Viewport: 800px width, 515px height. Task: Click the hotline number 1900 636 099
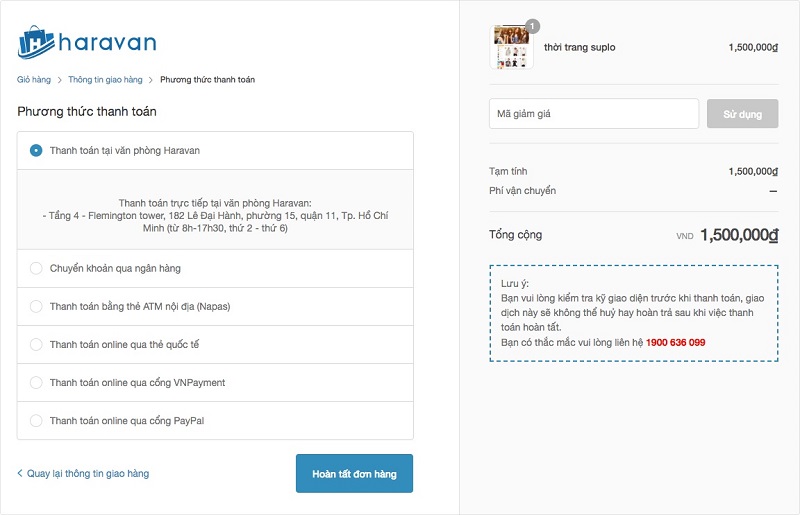click(675, 342)
